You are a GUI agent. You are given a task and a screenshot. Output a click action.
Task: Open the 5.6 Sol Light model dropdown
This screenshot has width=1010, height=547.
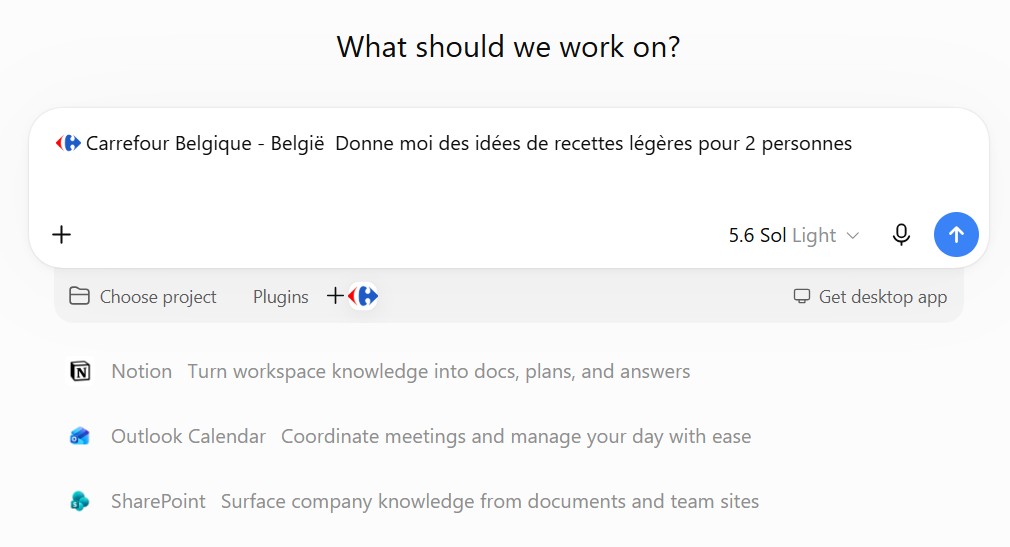794,235
